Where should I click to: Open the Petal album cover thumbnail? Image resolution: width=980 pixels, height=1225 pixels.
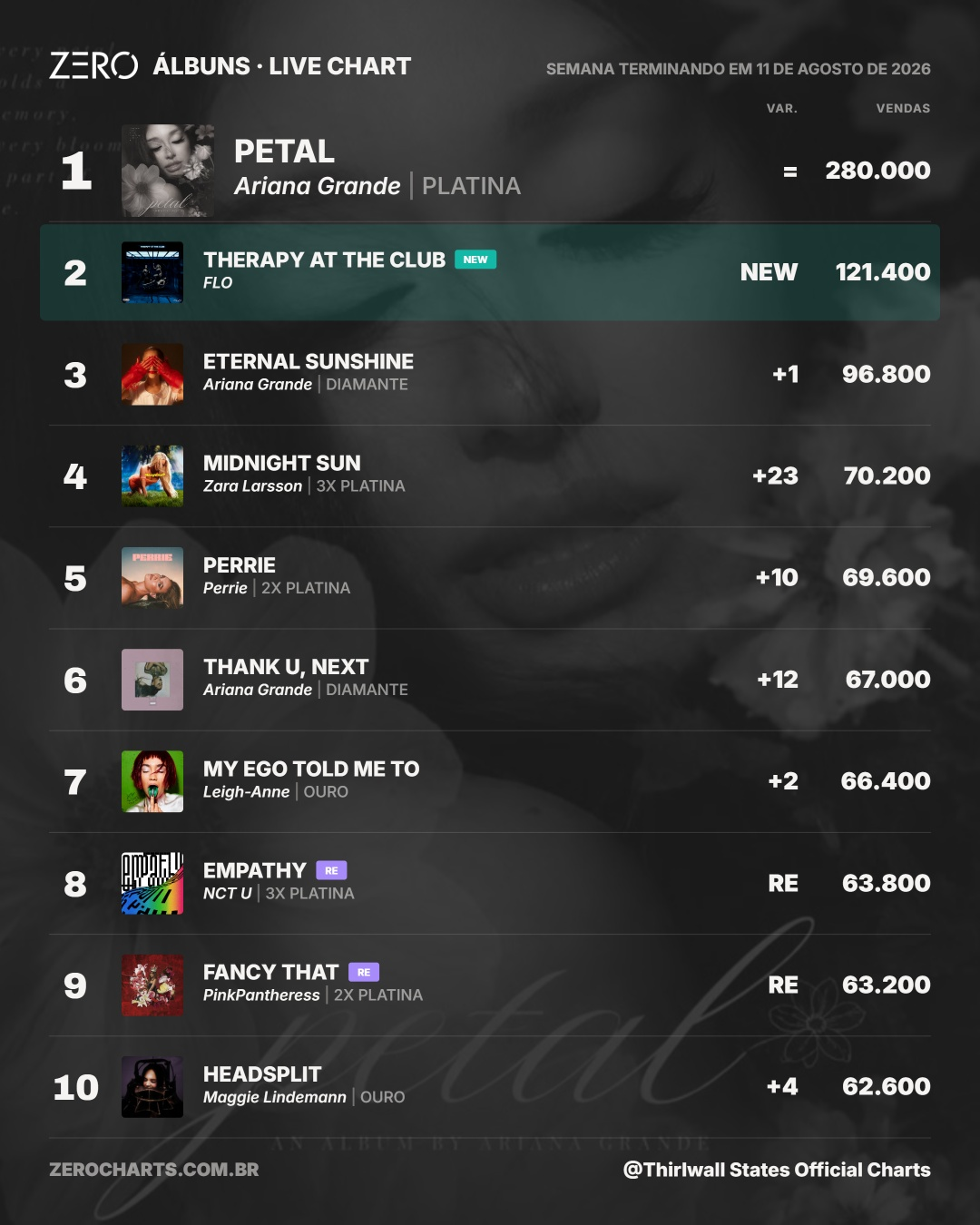(x=168, y=171)
